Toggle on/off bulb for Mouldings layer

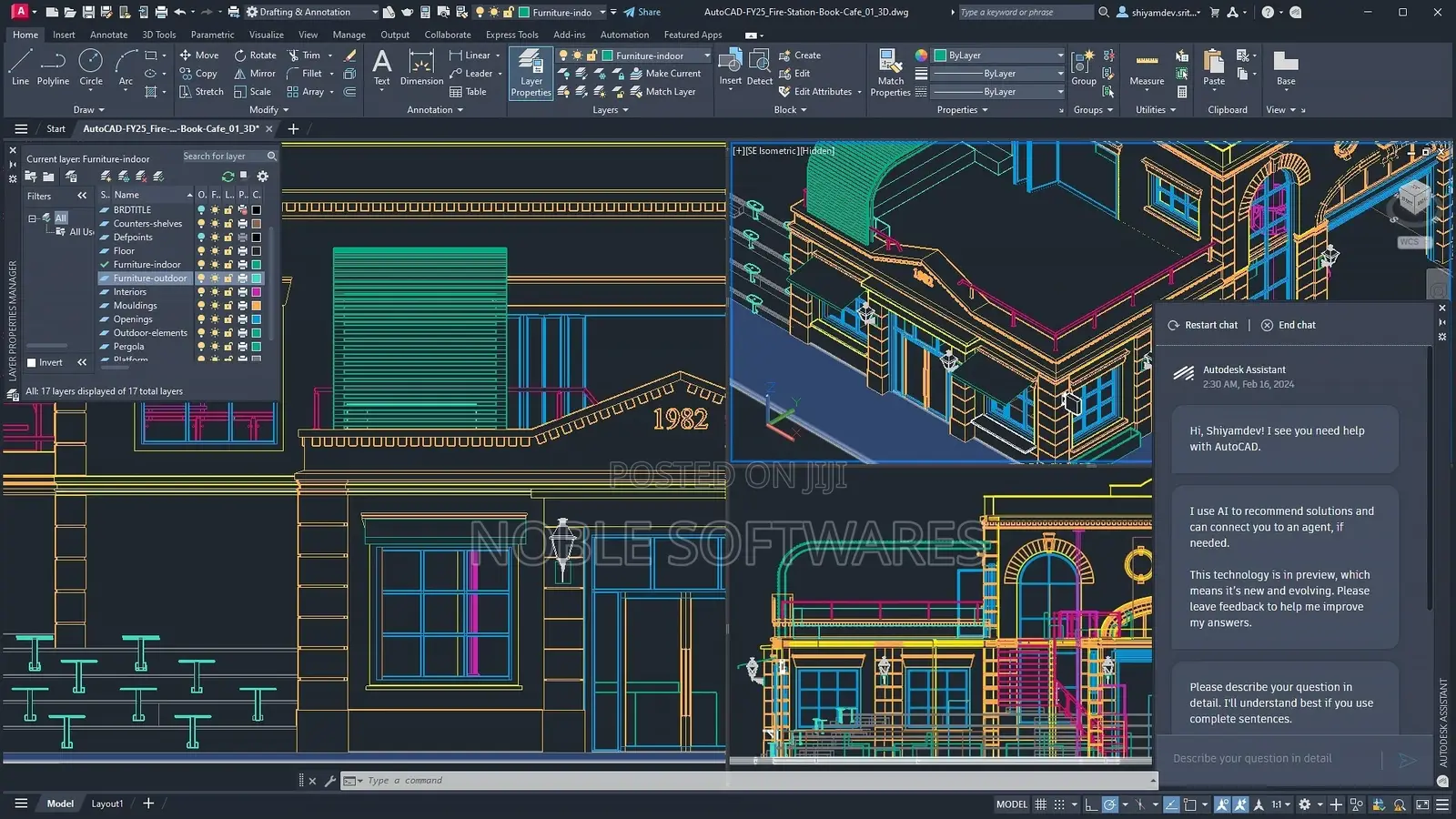pos(201,306)
